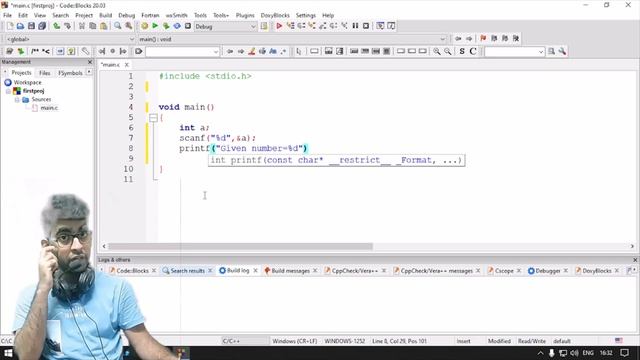640x360 pixels.
Task: Open the <global> scope dropdown
Action: [x=70, y=39]
